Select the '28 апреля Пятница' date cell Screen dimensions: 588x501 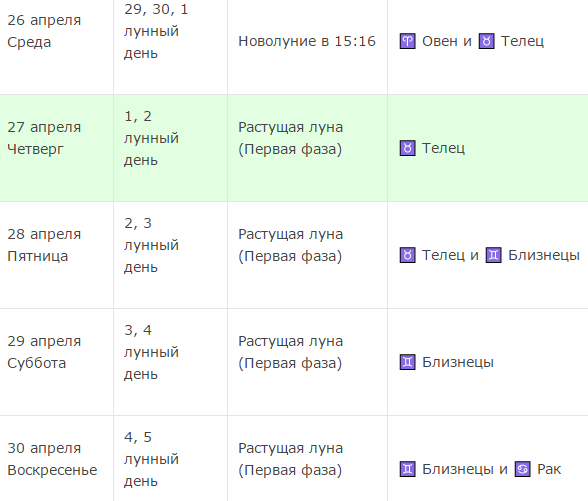(57, 255)
